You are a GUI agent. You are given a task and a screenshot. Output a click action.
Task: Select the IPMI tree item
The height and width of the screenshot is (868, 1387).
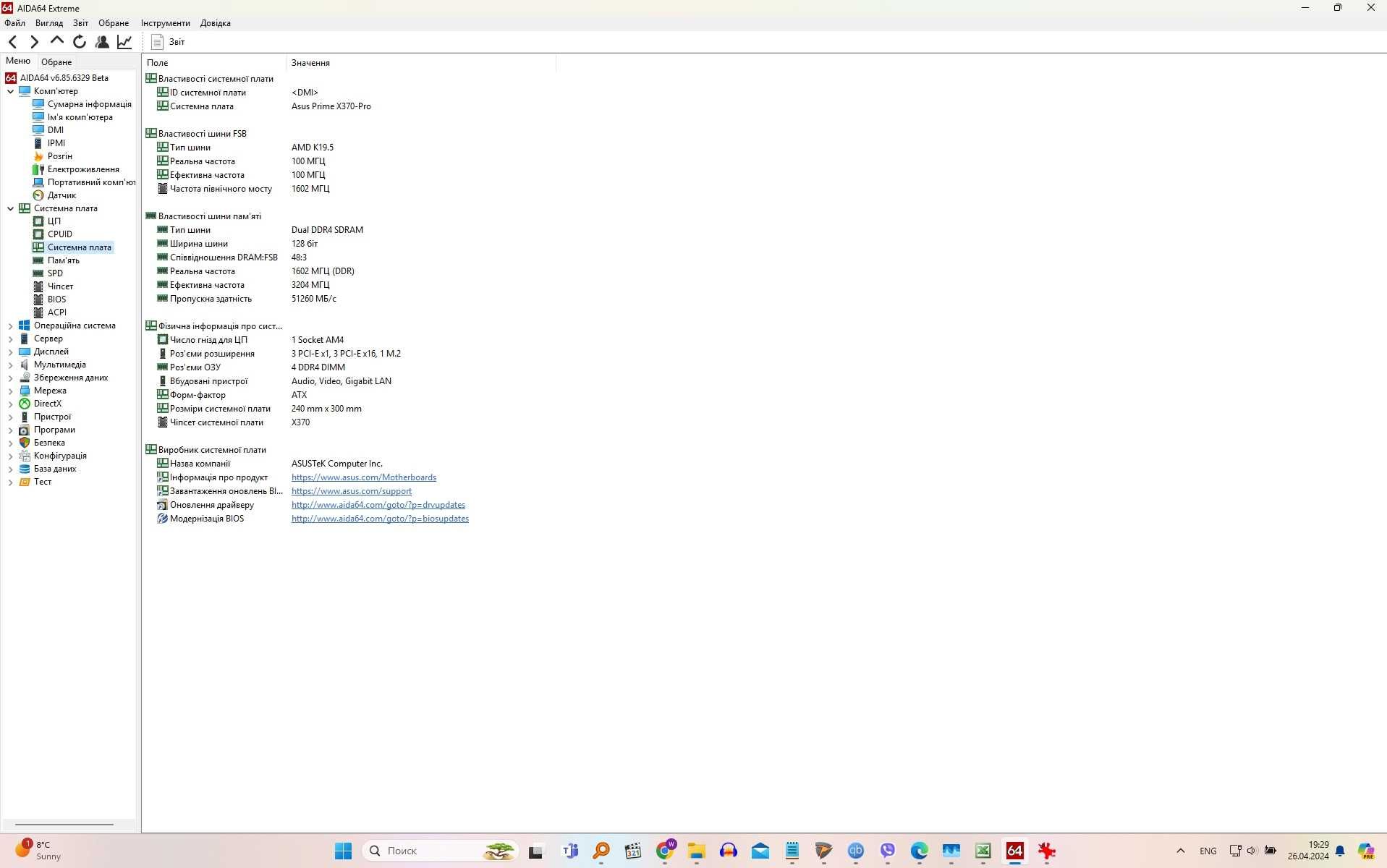(56, 143)
